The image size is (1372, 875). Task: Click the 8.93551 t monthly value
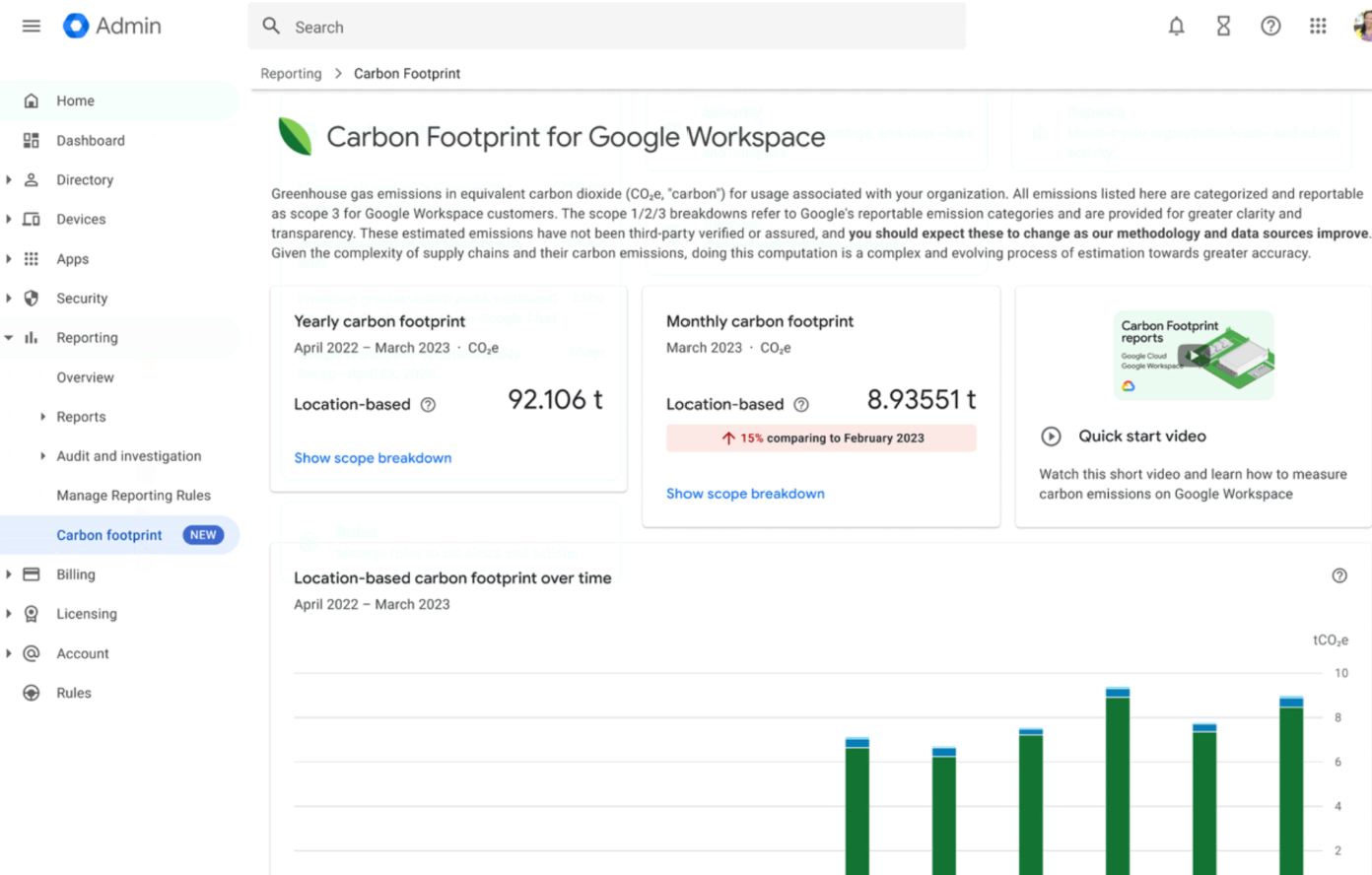point(922,399)
